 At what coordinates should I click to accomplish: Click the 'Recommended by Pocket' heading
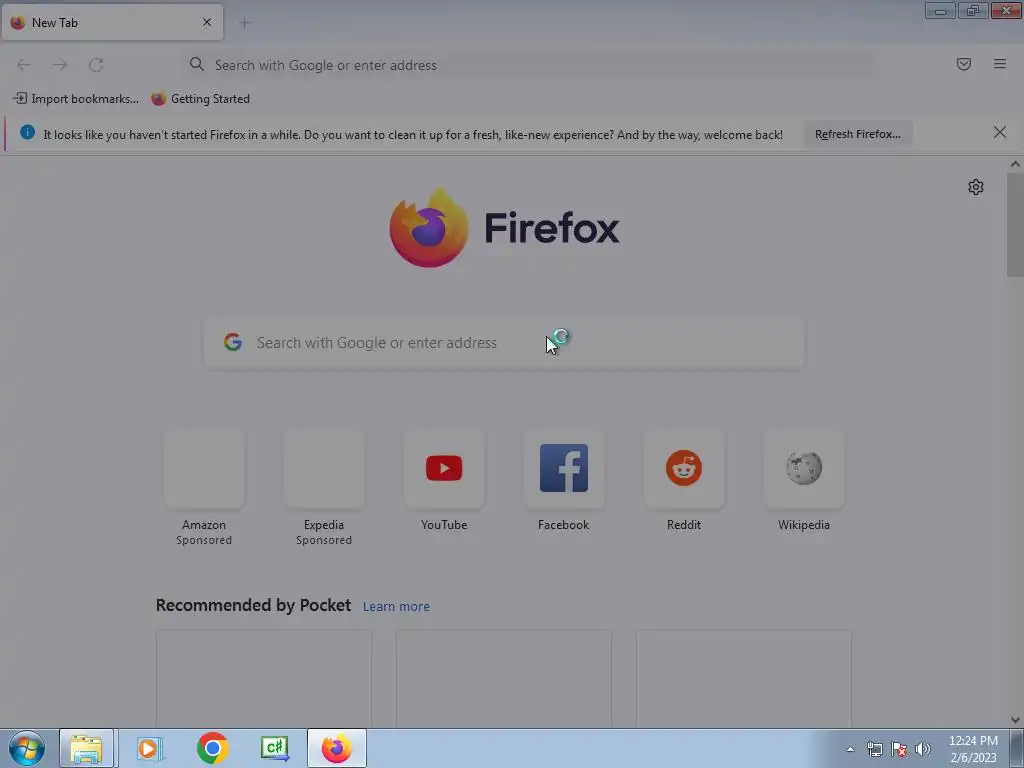[253, 605]
